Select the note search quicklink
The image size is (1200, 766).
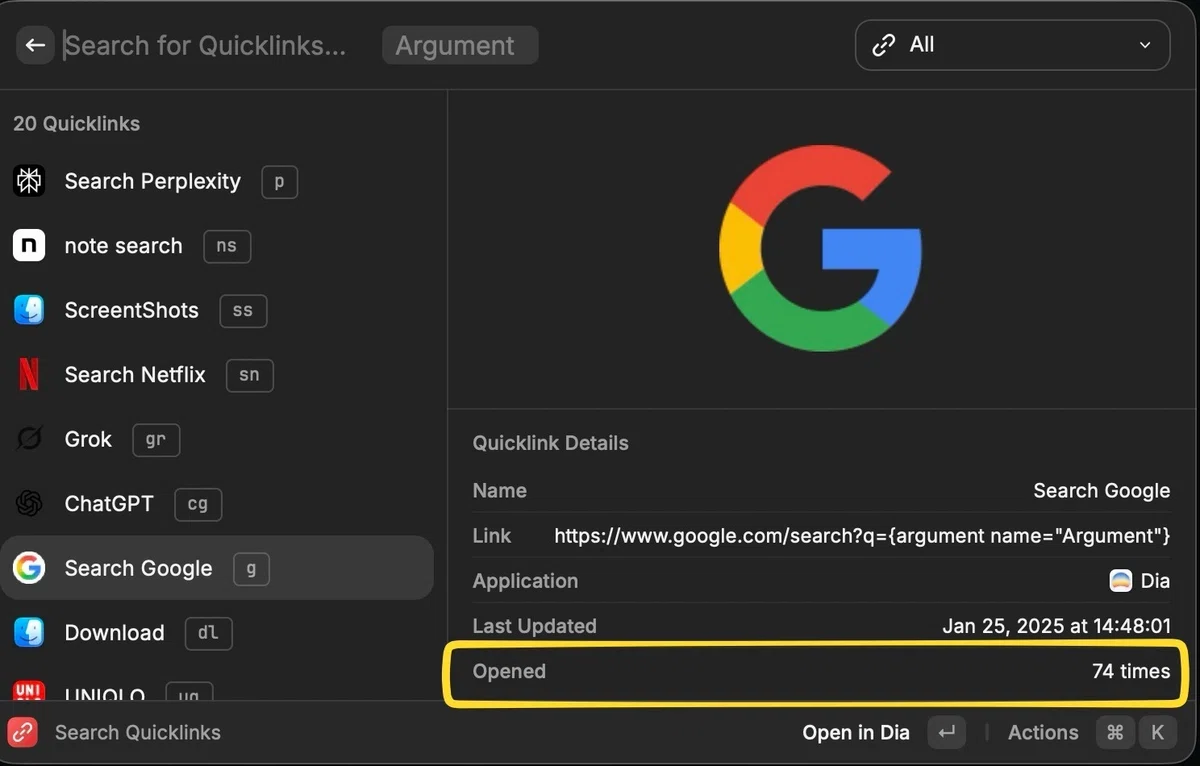click(x=217, y=246)
